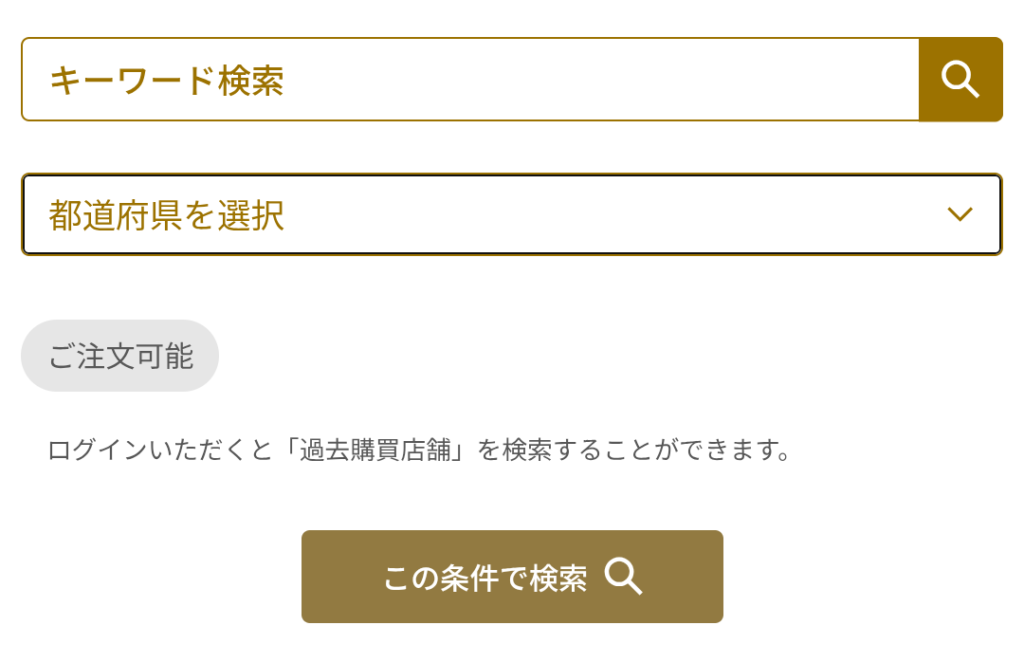Enable the ご注文可能 availability filter
Viewport: 1024px width, 662px height.
click(120, 356)
